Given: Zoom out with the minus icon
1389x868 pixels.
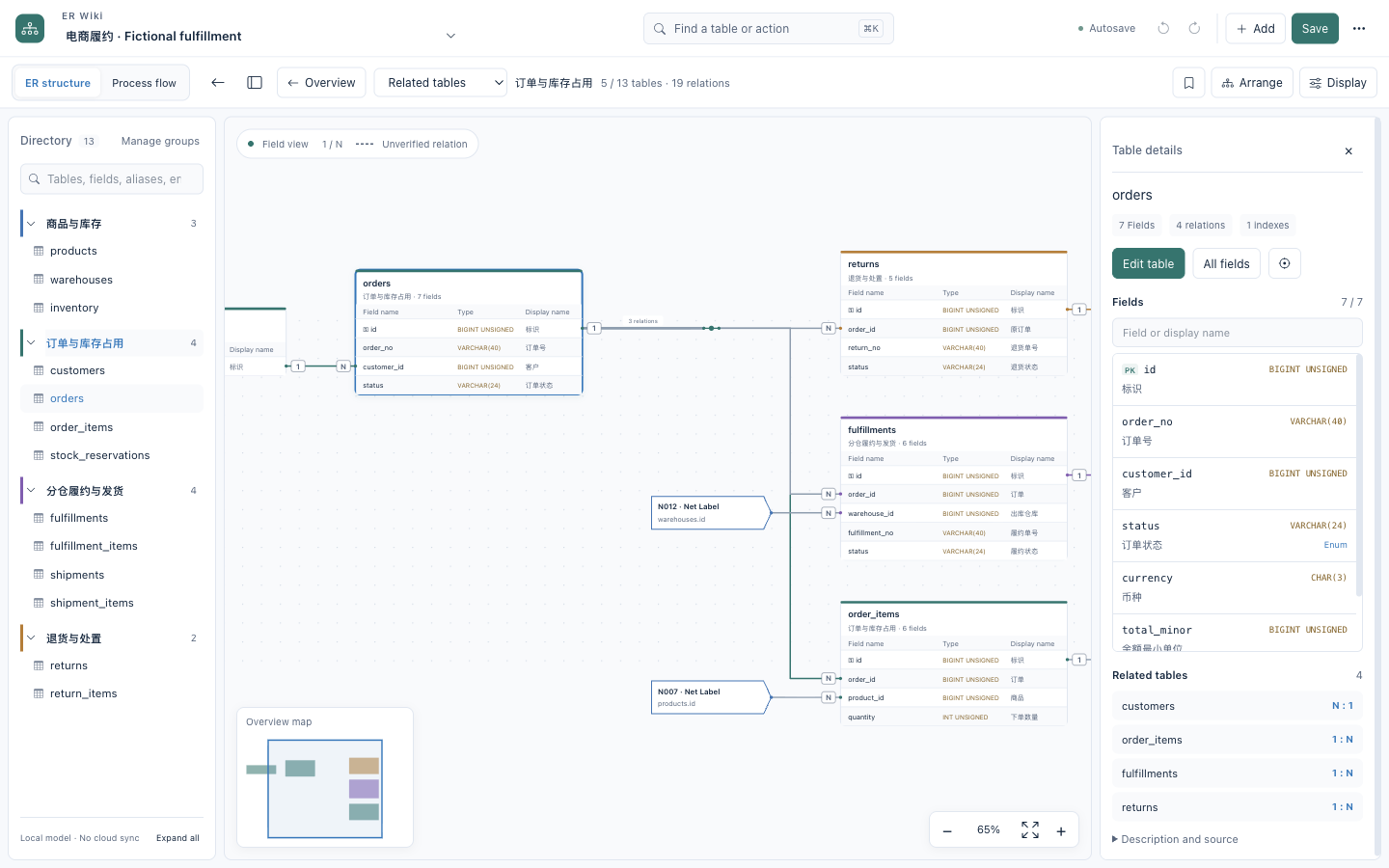Looking at the screenshot, I should click(x=947, y=830).
